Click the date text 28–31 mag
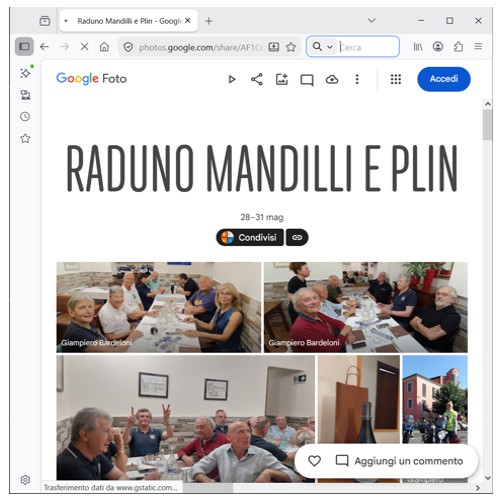The height and width of the screenshot is (500, 500). point(262,217)
